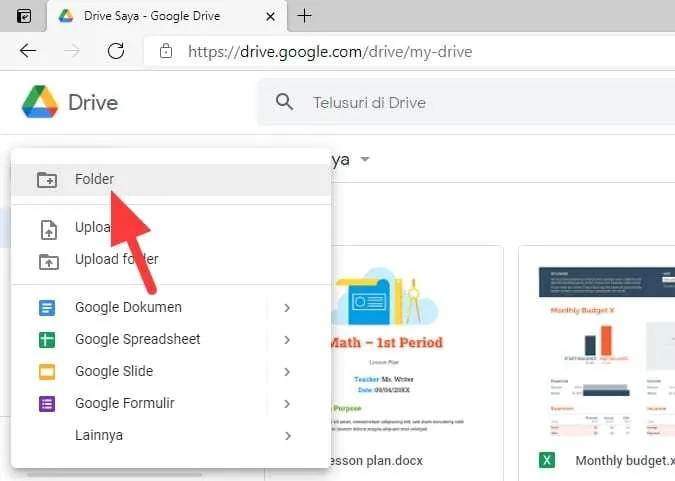This screenshot has height=481, width=675.
Task: Expand Google Dokumen submenu arrow
Action: click(287, 308)
